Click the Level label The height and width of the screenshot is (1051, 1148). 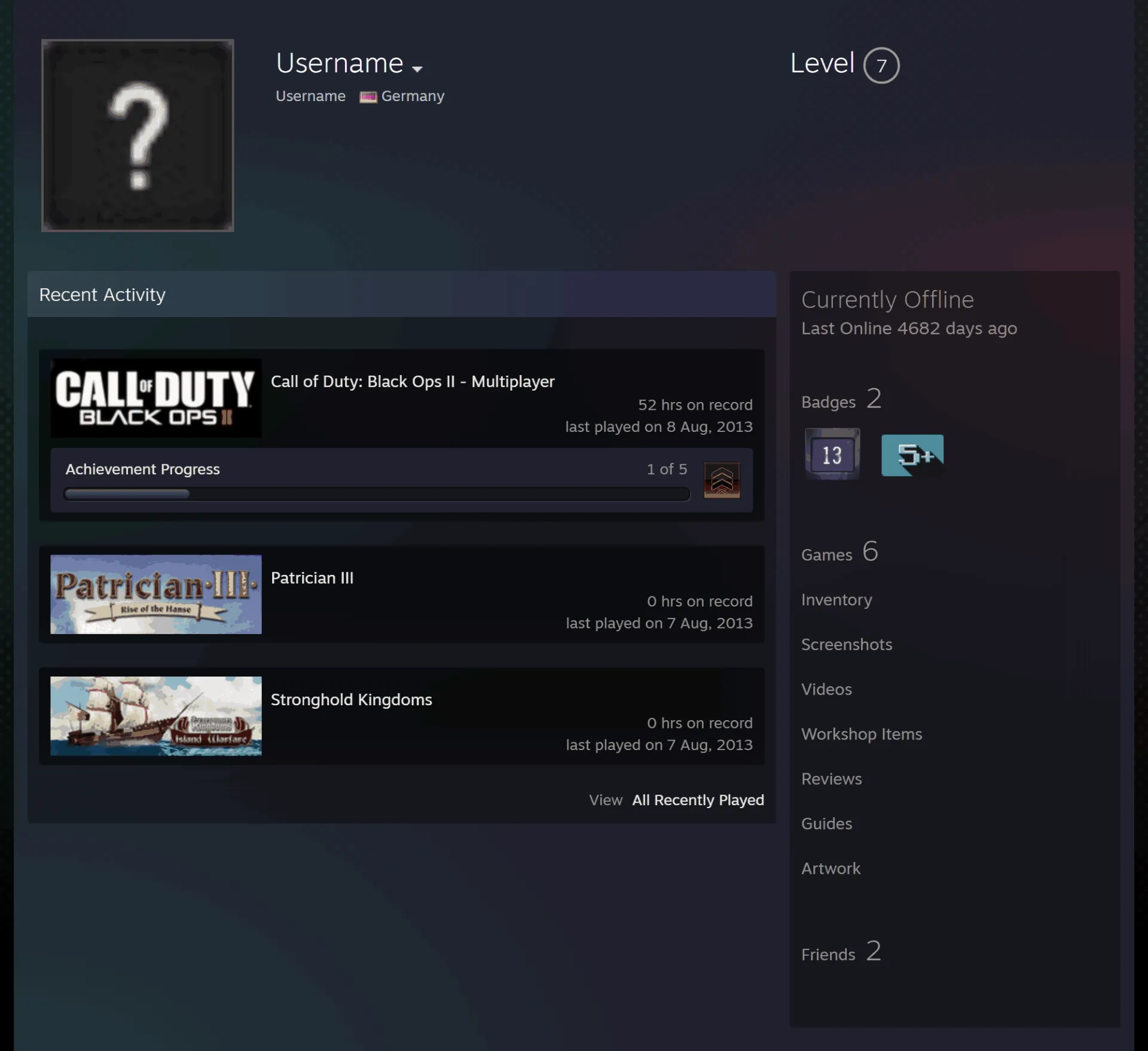822,63
